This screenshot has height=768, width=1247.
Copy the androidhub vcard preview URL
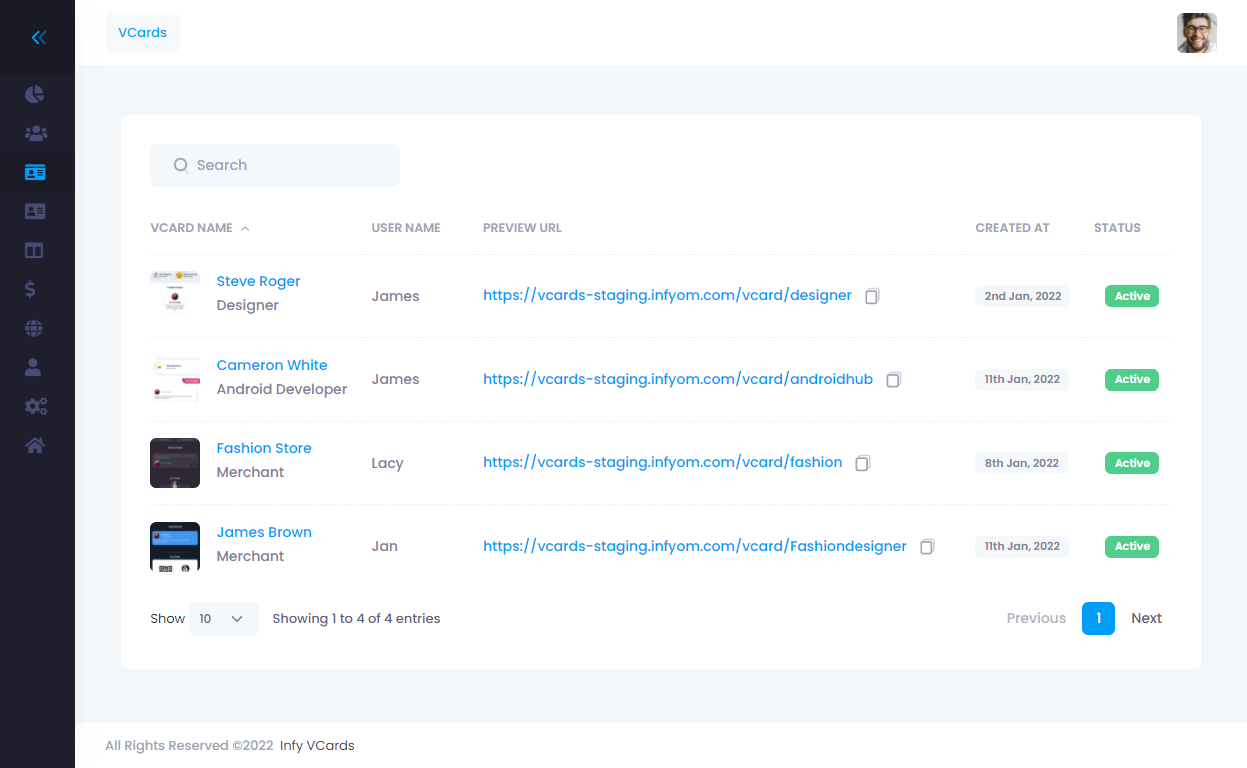coord(893,380)
